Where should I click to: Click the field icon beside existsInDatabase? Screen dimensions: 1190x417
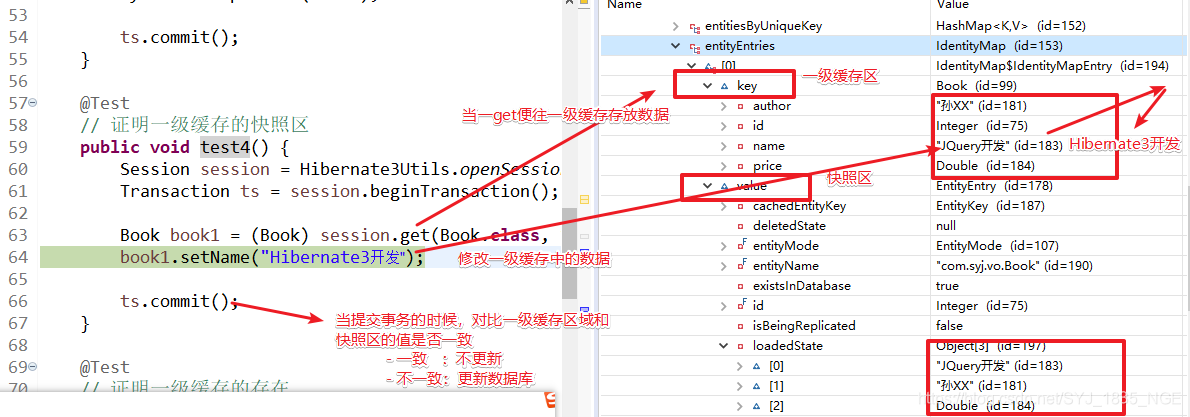pyautogui.click(x=741, y=286)
